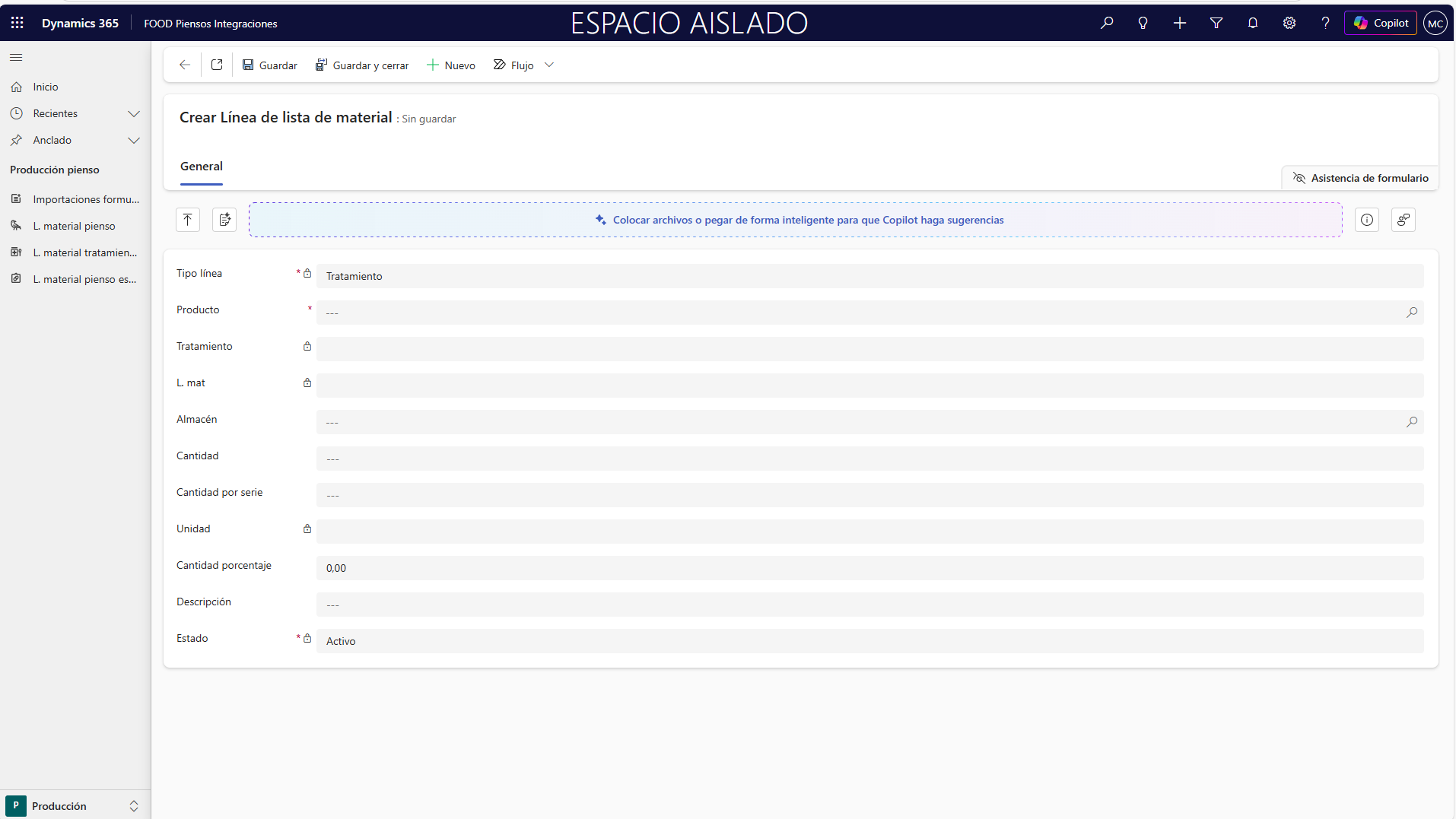Open form in new window icon
The image size is (1456, 819).
(x=217, y=65)
